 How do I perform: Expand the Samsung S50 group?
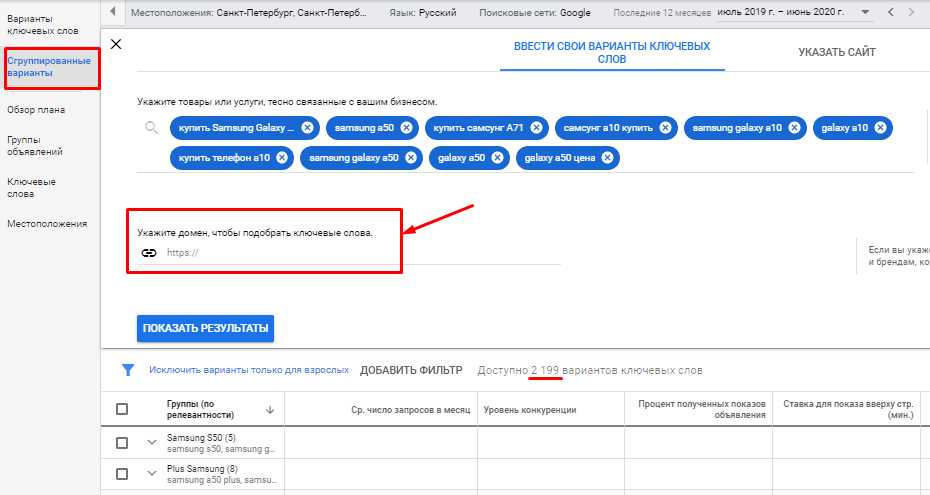pyautogui.click(x=152, y=443)
